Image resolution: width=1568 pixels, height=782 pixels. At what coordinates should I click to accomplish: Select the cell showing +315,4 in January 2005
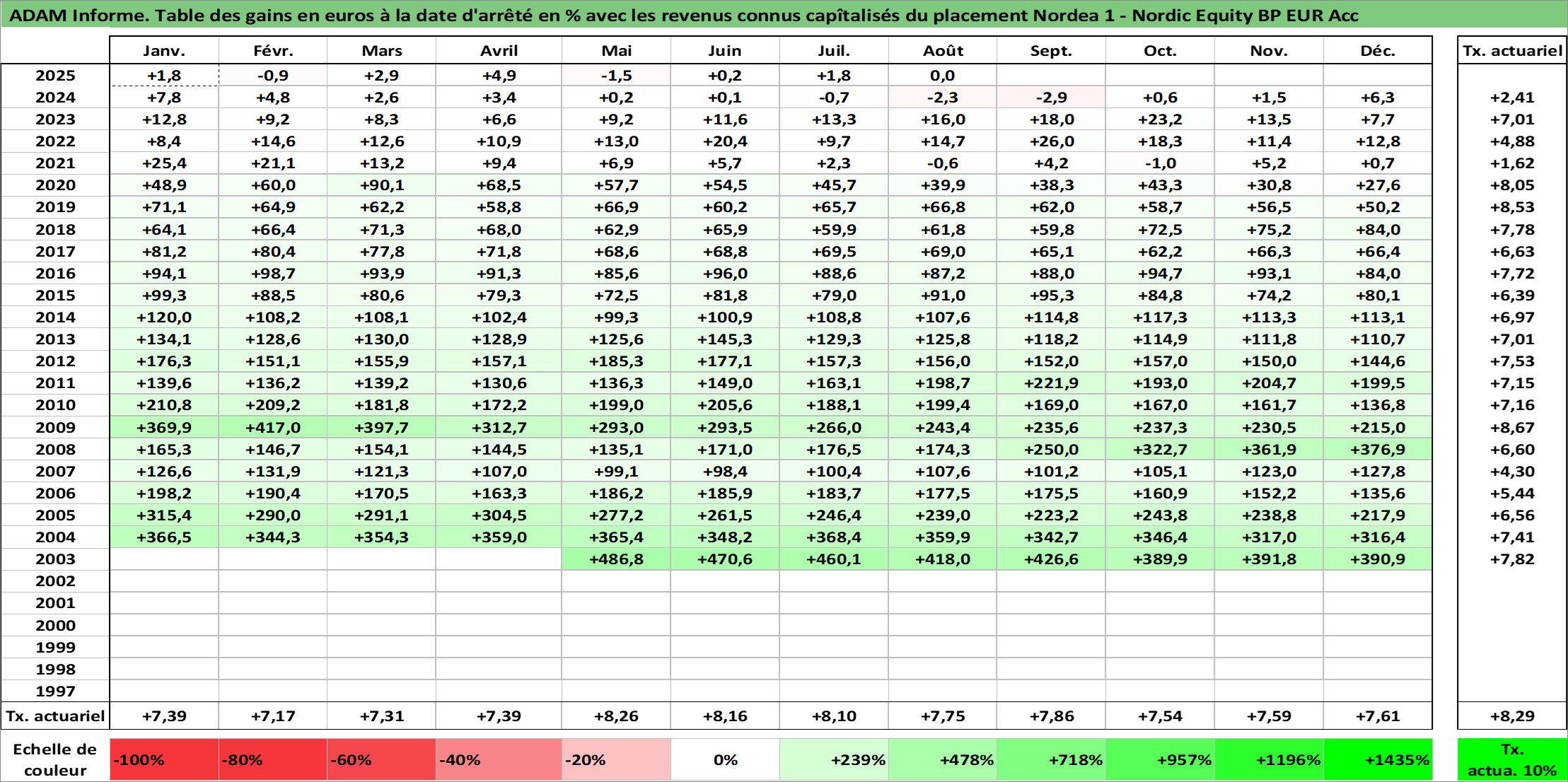[x=164, y=515]
